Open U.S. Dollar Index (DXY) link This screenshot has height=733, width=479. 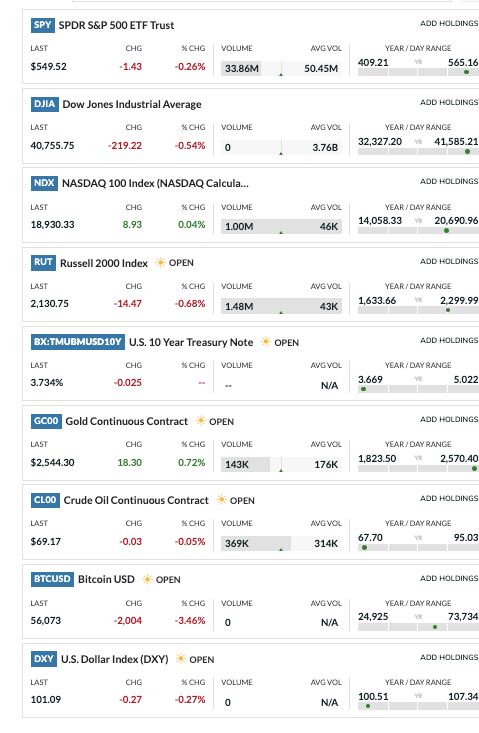tap(114, 659)
